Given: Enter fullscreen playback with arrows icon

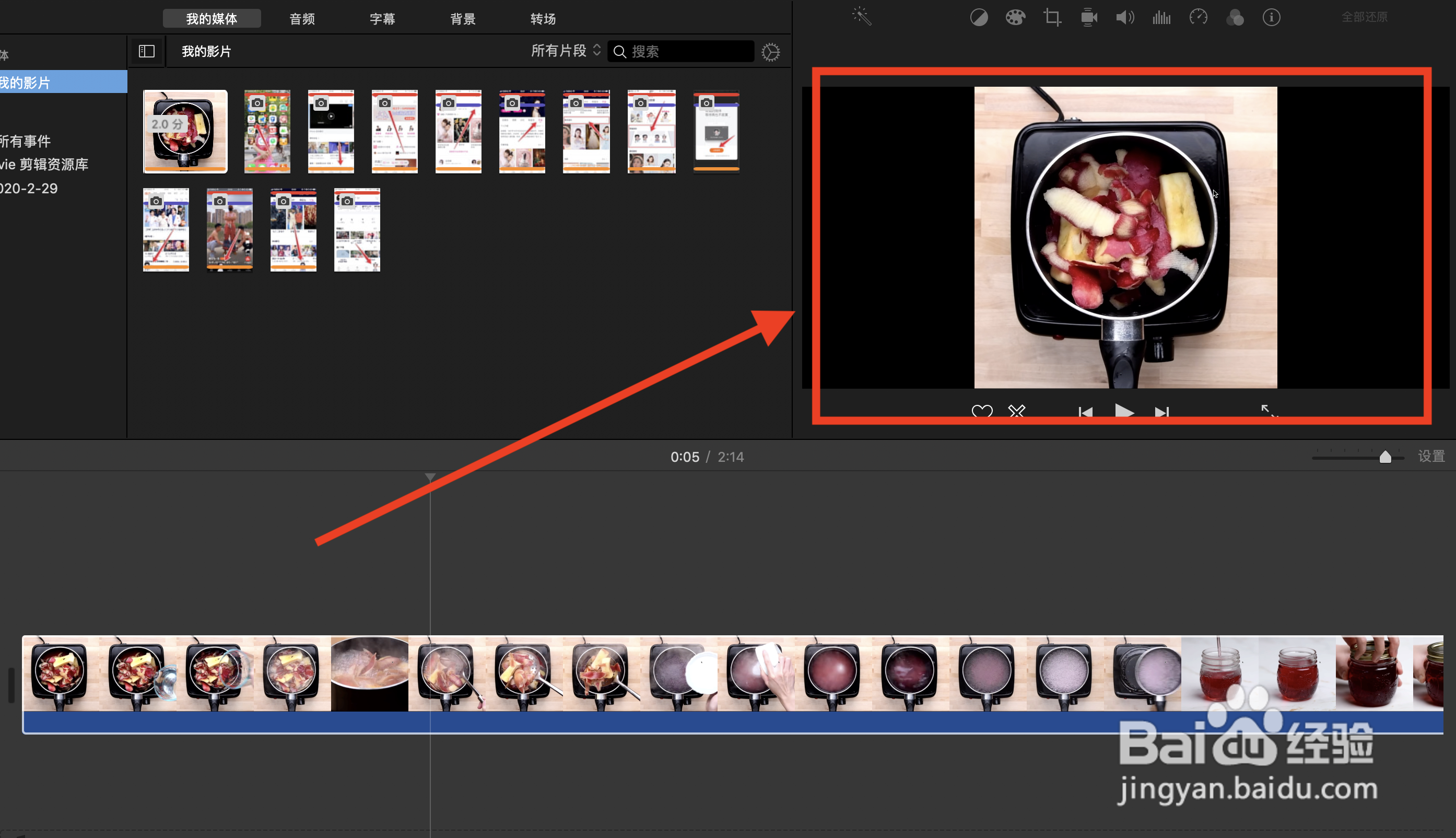Looking at the screenshot, I should point(1270,411).
